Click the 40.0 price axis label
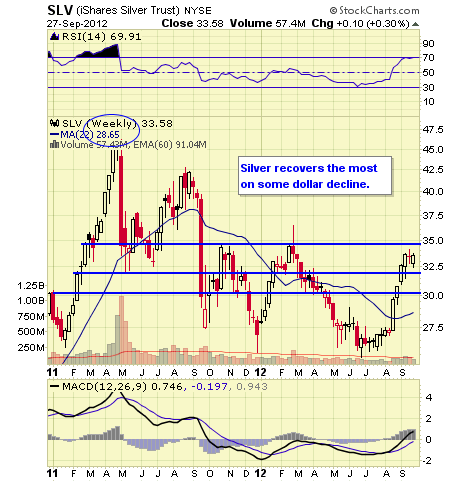Viewport: 460px width, 482px height. coord(433,191)
